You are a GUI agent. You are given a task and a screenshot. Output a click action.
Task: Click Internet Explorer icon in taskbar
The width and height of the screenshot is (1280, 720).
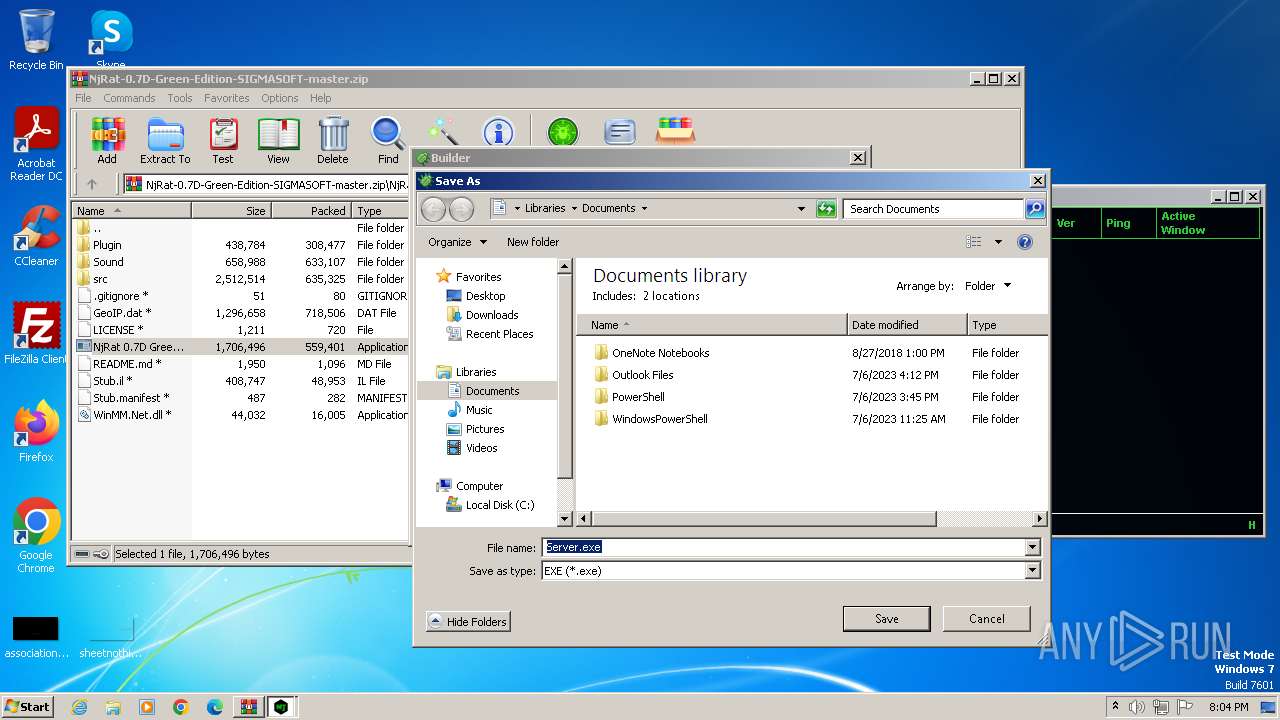(79, 707)
